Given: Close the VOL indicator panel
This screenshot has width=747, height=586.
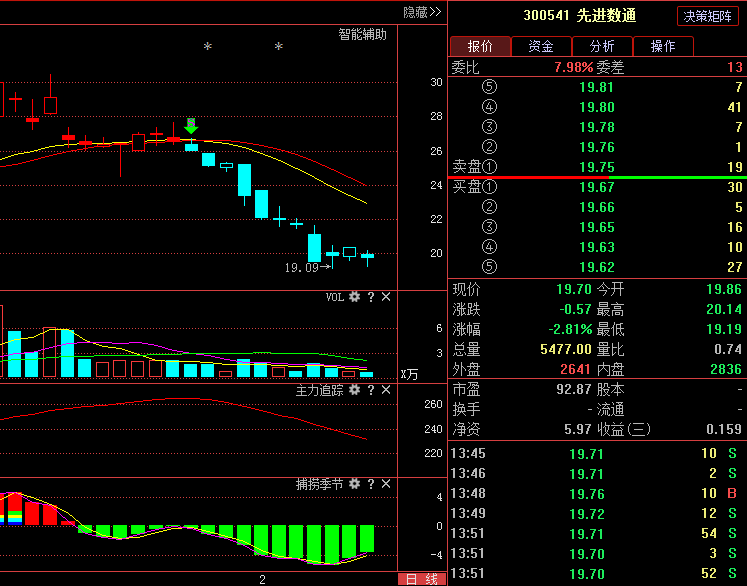Looking at the screenshot, I should (x=386, y=297).
